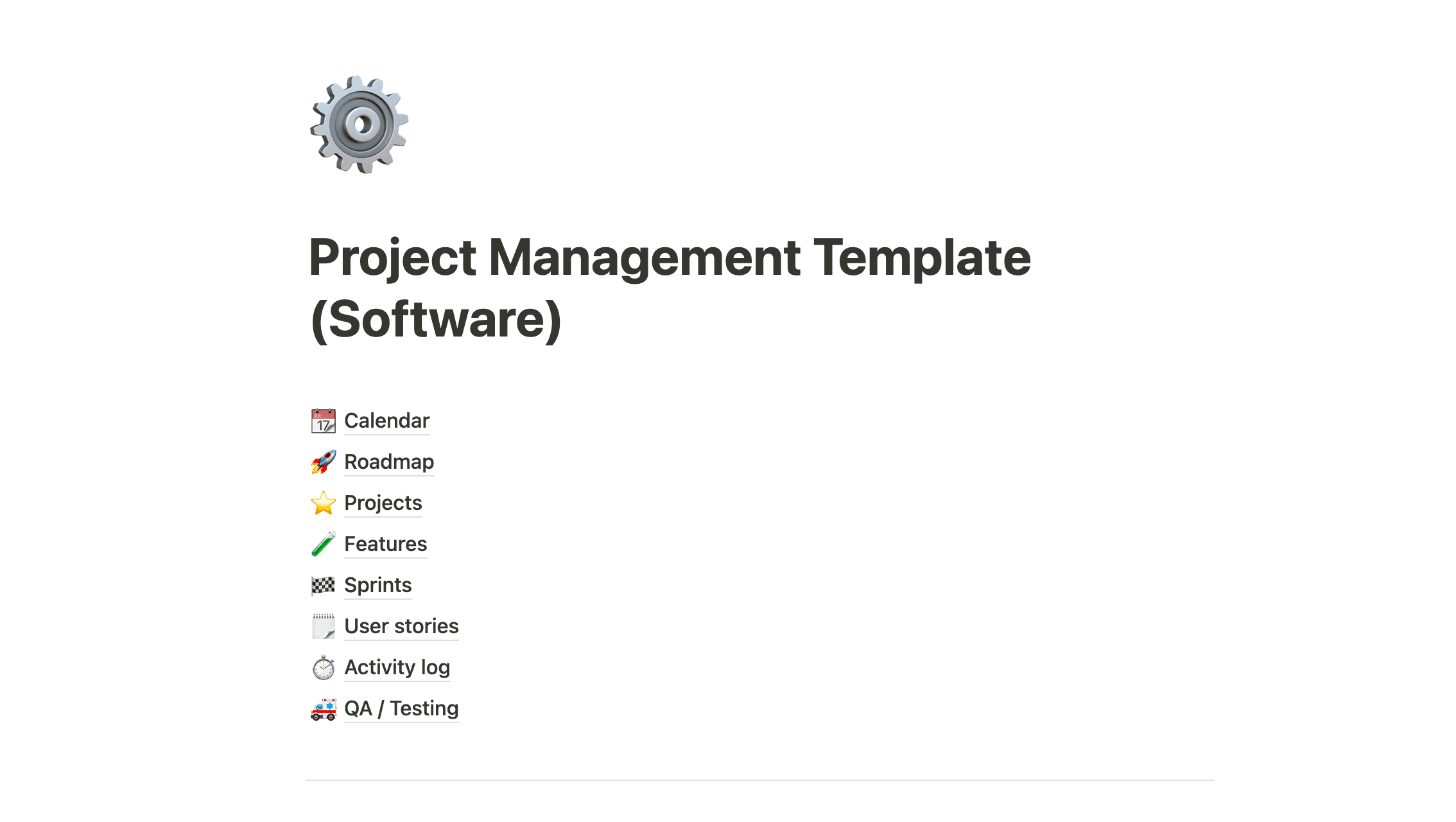Image resolution: width=1456 pixels, height=822 pixels.
Task: Open the Features page link
Action: [x=385, y=545]
